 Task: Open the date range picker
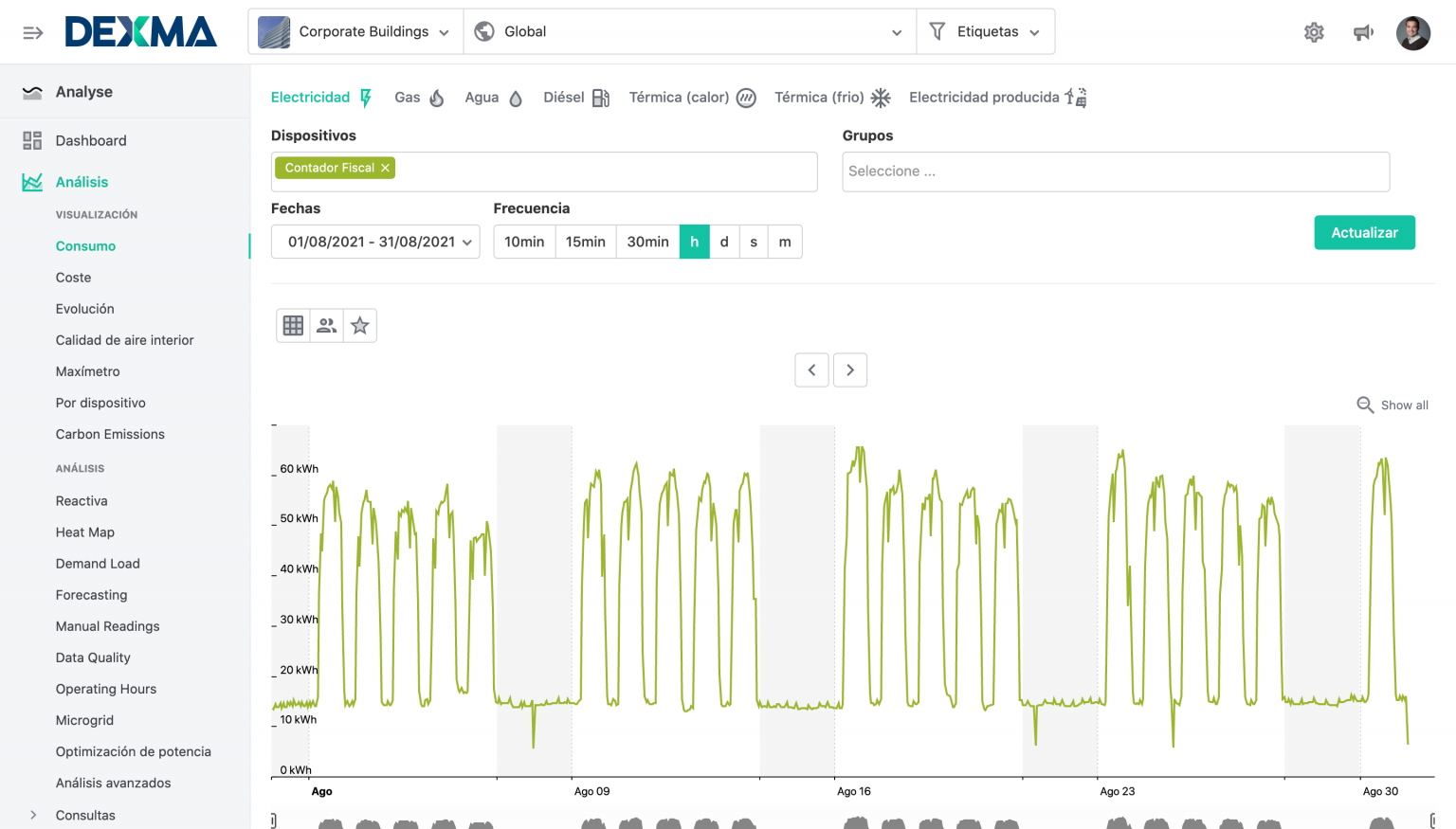click(x=375, y=242)
